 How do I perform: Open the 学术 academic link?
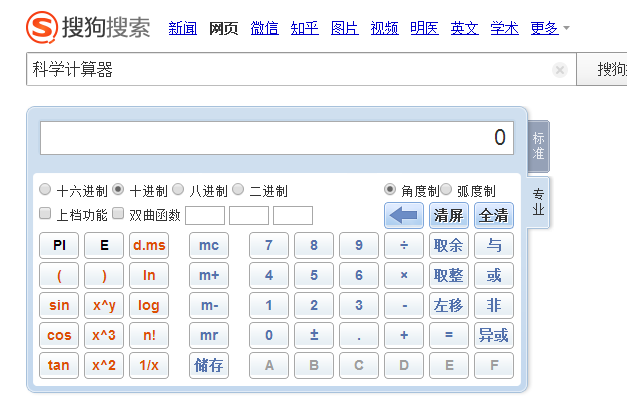(x=504, y=28)
